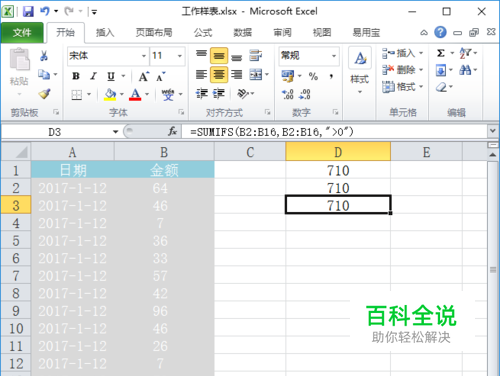Click the borders grid icon
Viewport: 500px width, 376px height.
[77, 95]
